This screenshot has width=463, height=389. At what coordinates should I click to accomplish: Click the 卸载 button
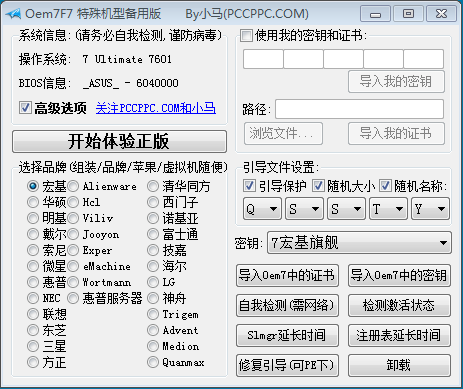pos(399,365)
